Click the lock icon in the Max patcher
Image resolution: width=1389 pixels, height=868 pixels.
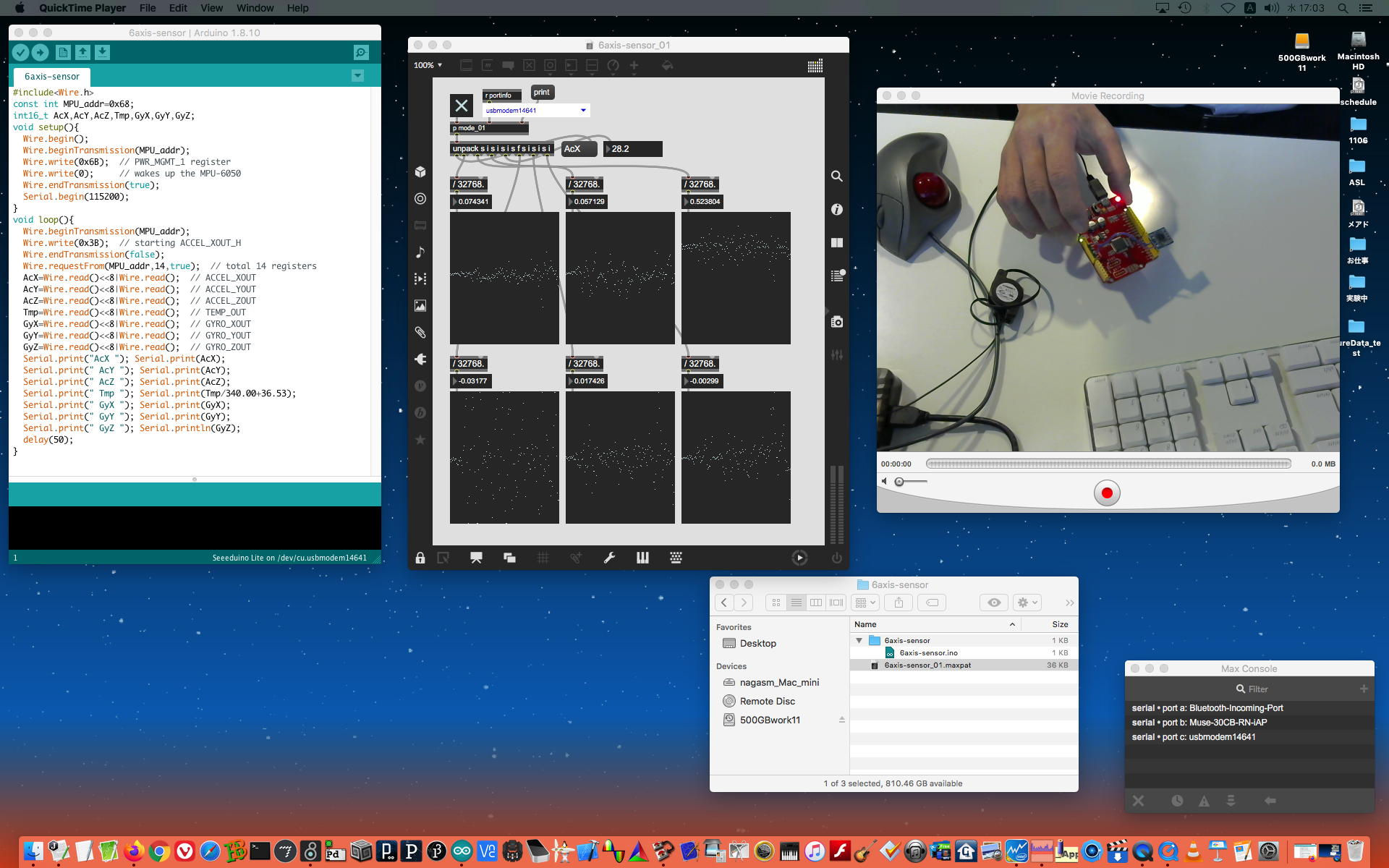click(420, 558)
